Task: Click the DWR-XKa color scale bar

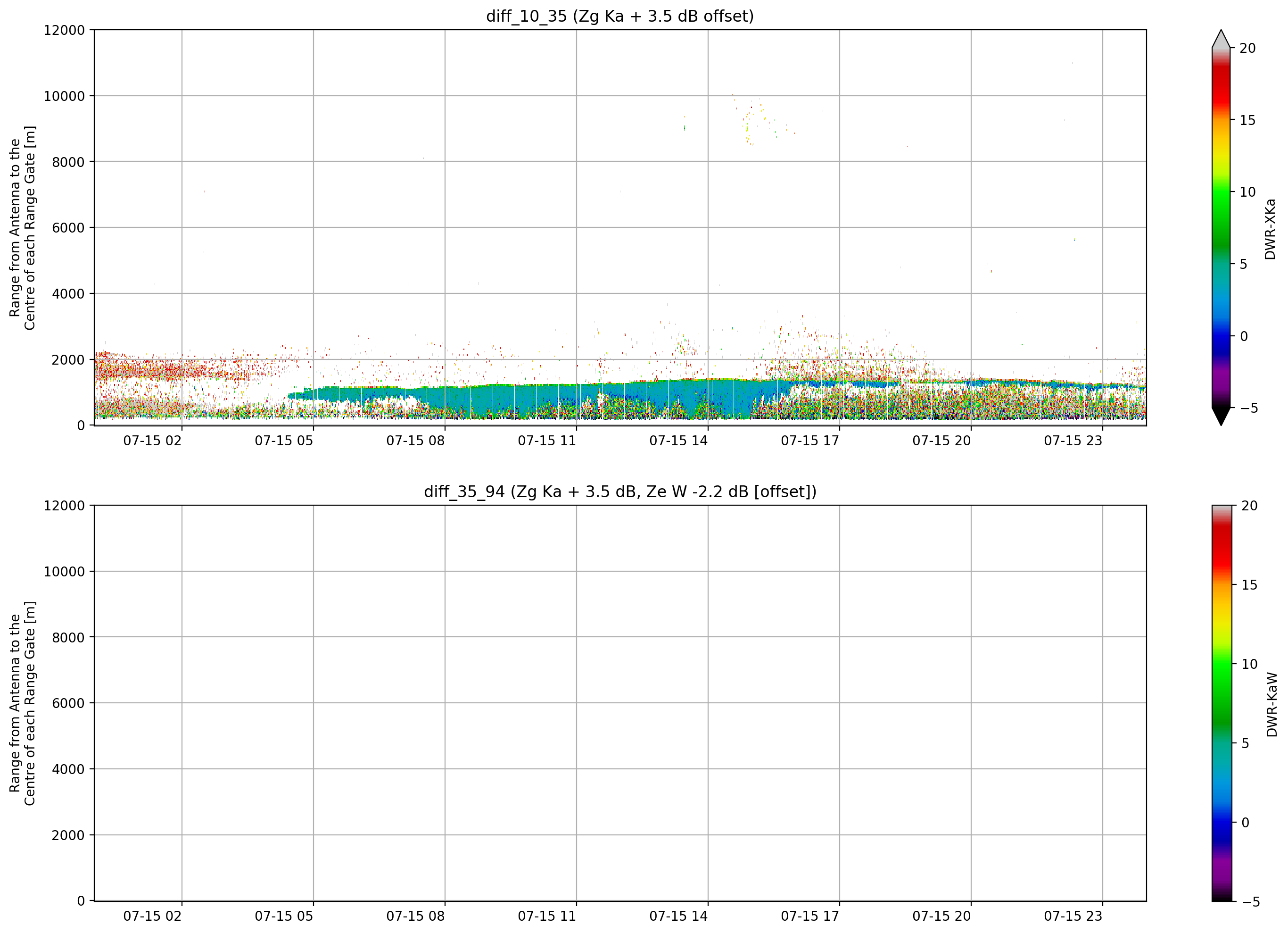Action: click(x=1221, y=227)
